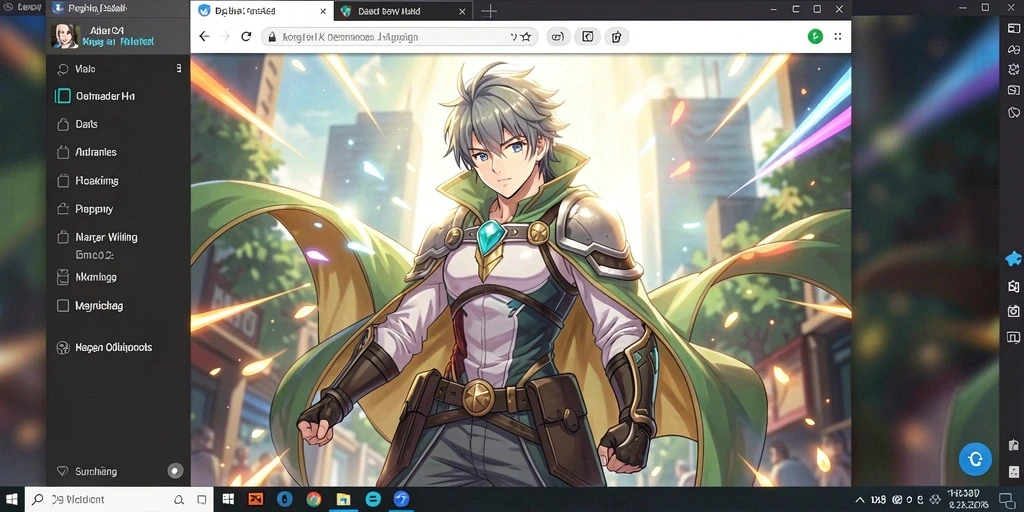Reload the current browser page
Screen dimensions: 1024x512
(246, 37)
